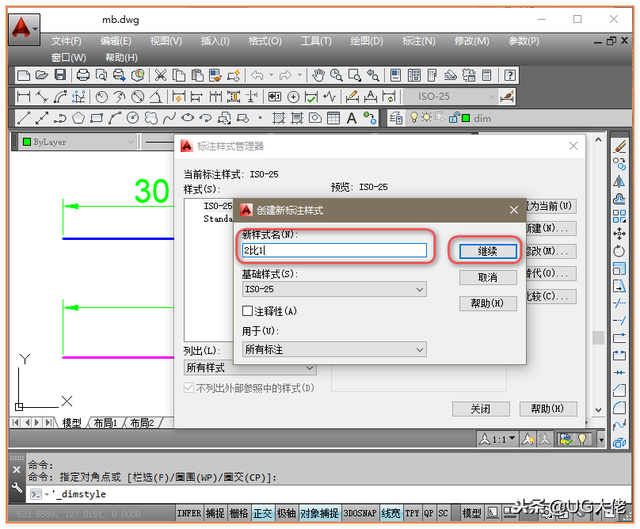Image resolution: width=640 pixels, height=529 pixels.
Task: Open the 列出 所有样式 dropdown
Action: tap(250, 368)
